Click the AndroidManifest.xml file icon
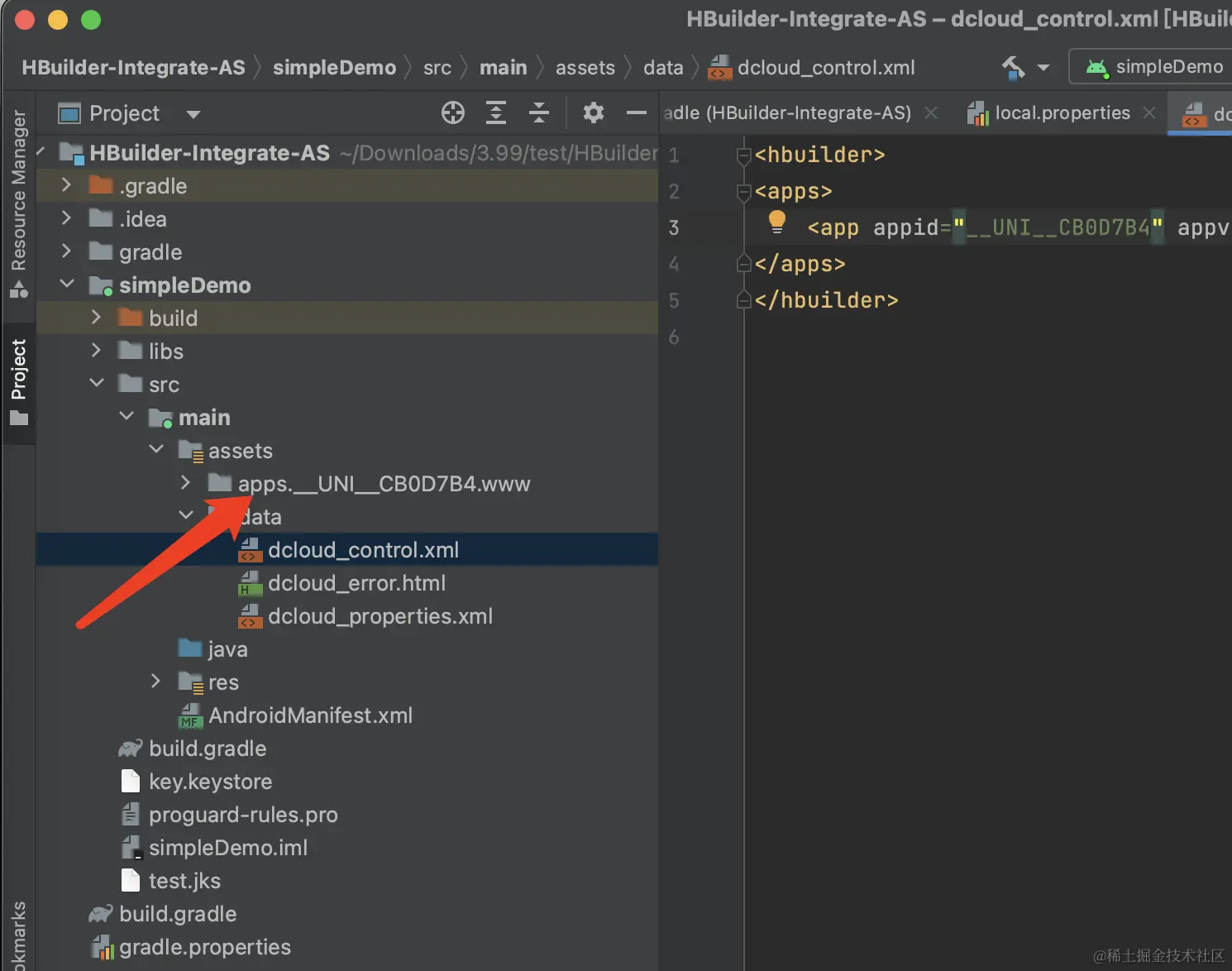The width and height of the screenshot is (1232, 971). click(191, 715)
